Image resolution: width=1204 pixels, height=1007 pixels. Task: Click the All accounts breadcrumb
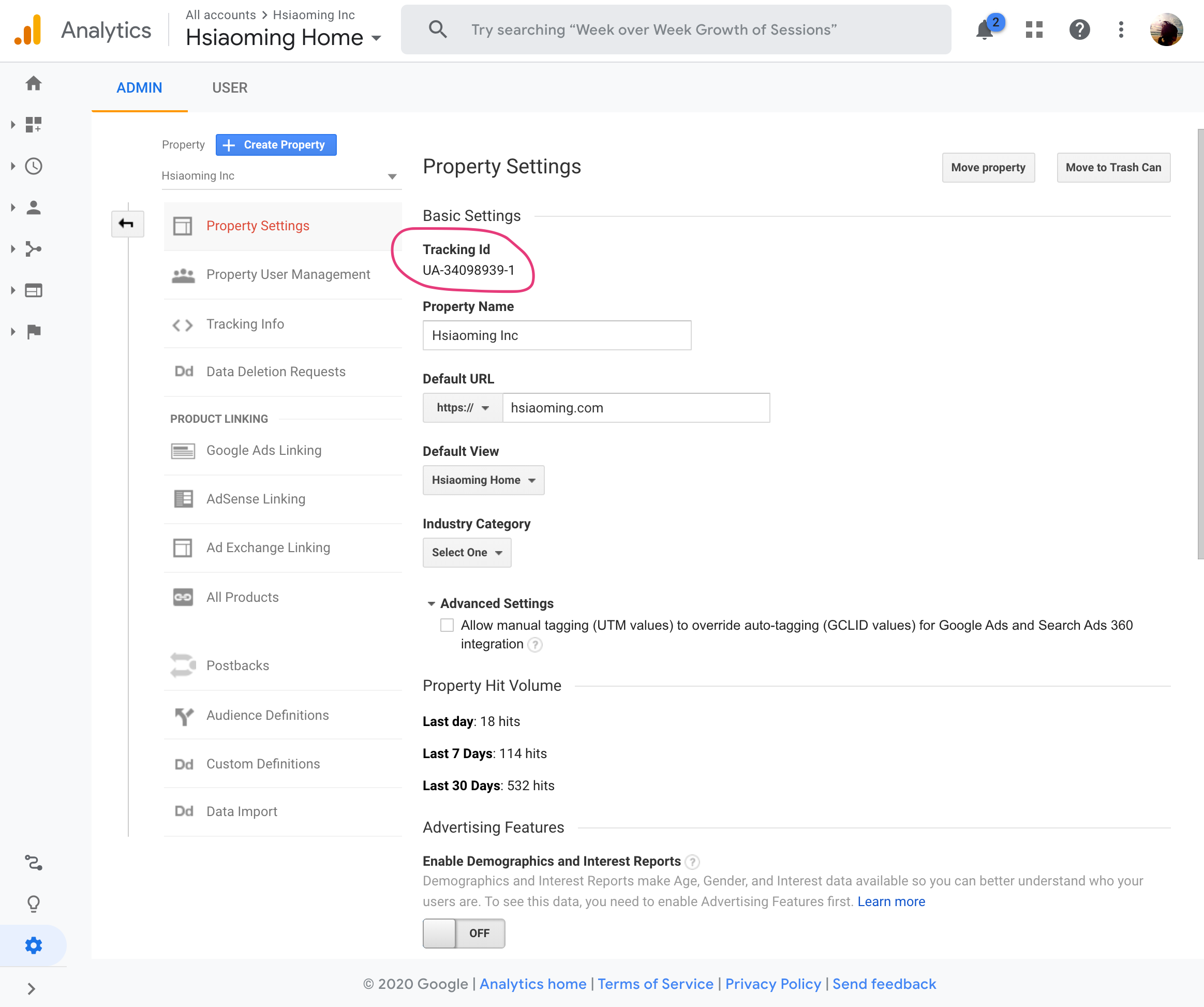coord(221,15)
